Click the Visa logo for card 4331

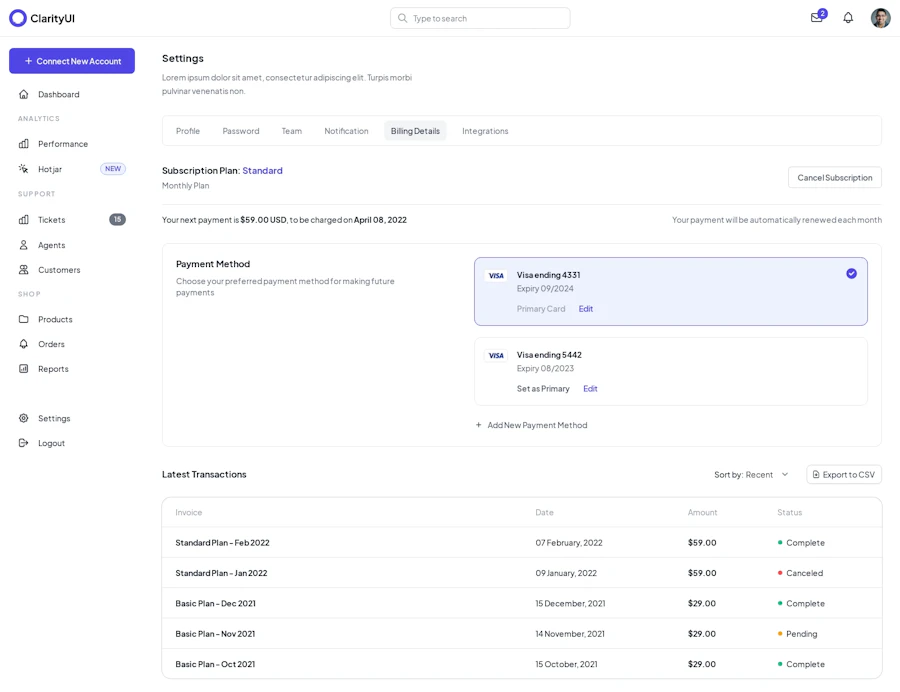tap(496, 275)
